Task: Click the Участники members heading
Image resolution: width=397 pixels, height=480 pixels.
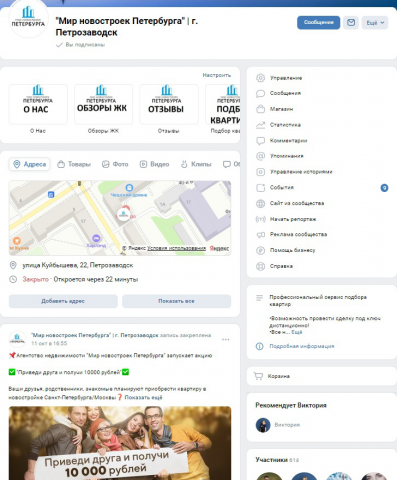Action: coord(271,460)
